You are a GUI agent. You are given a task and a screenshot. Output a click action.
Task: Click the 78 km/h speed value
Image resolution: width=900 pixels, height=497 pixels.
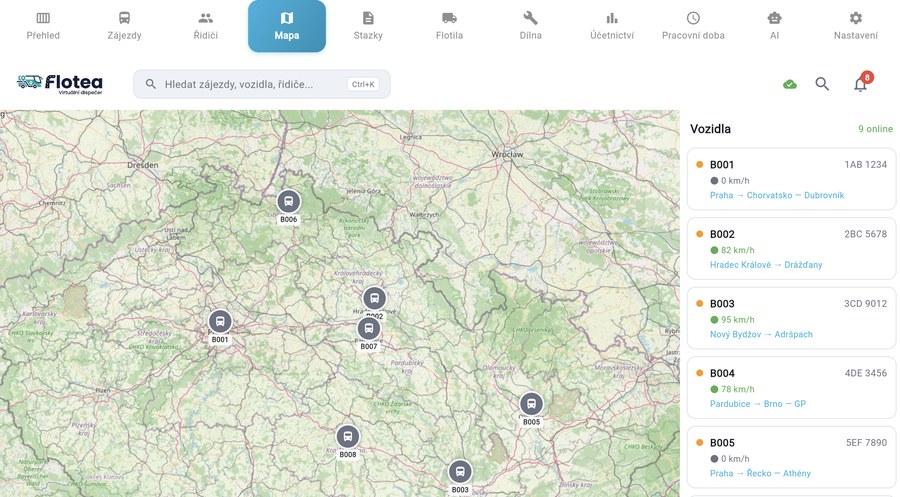tap(738, 389)
